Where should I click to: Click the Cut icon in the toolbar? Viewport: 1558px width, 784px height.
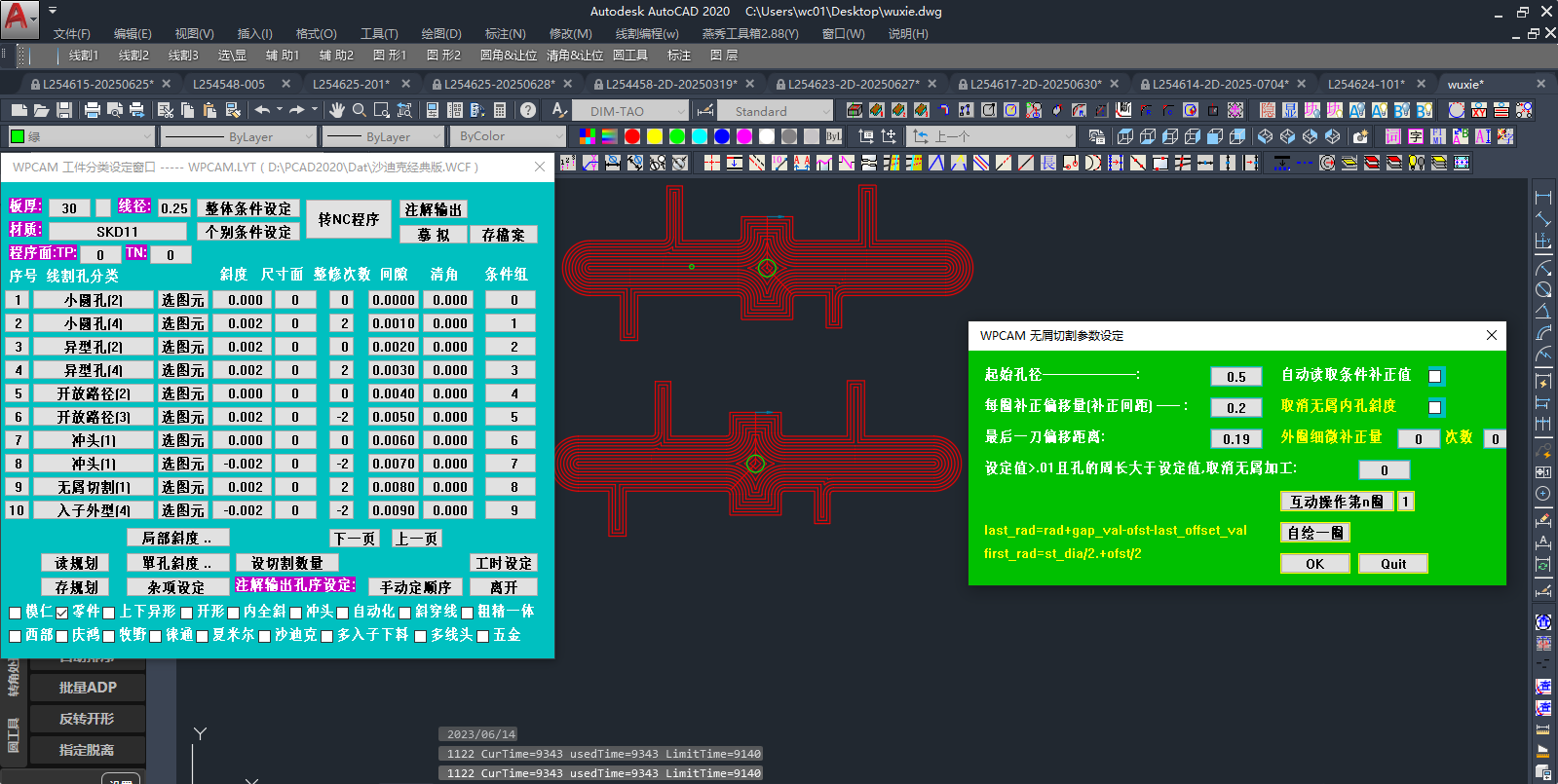click(x=166, y=110)
